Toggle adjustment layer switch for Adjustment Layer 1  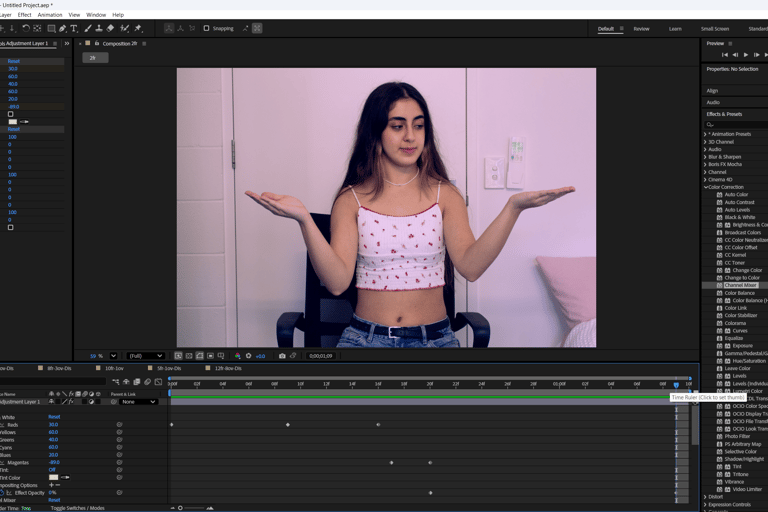91,402
